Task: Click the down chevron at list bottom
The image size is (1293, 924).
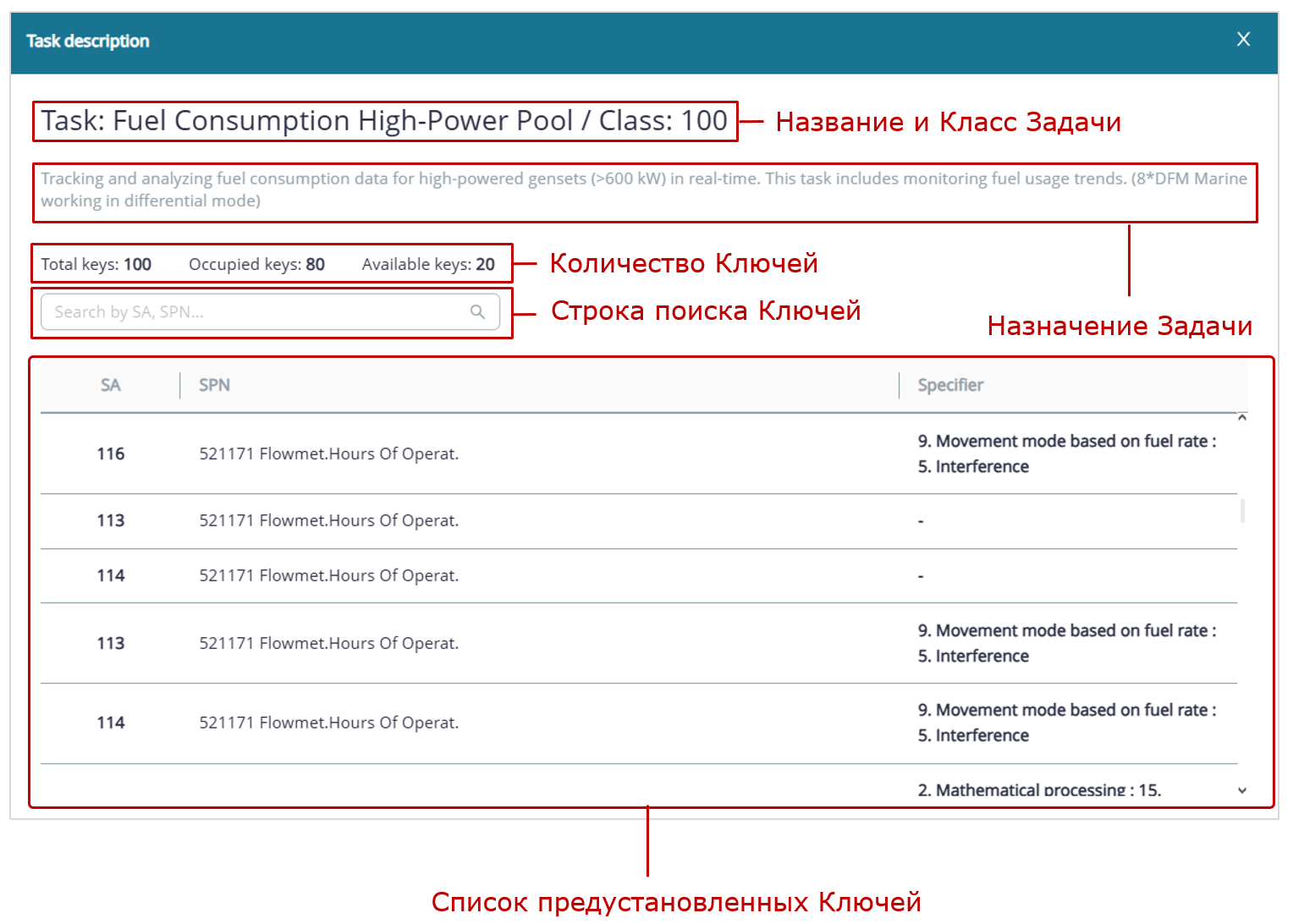Action: [x=1242, y=789]
